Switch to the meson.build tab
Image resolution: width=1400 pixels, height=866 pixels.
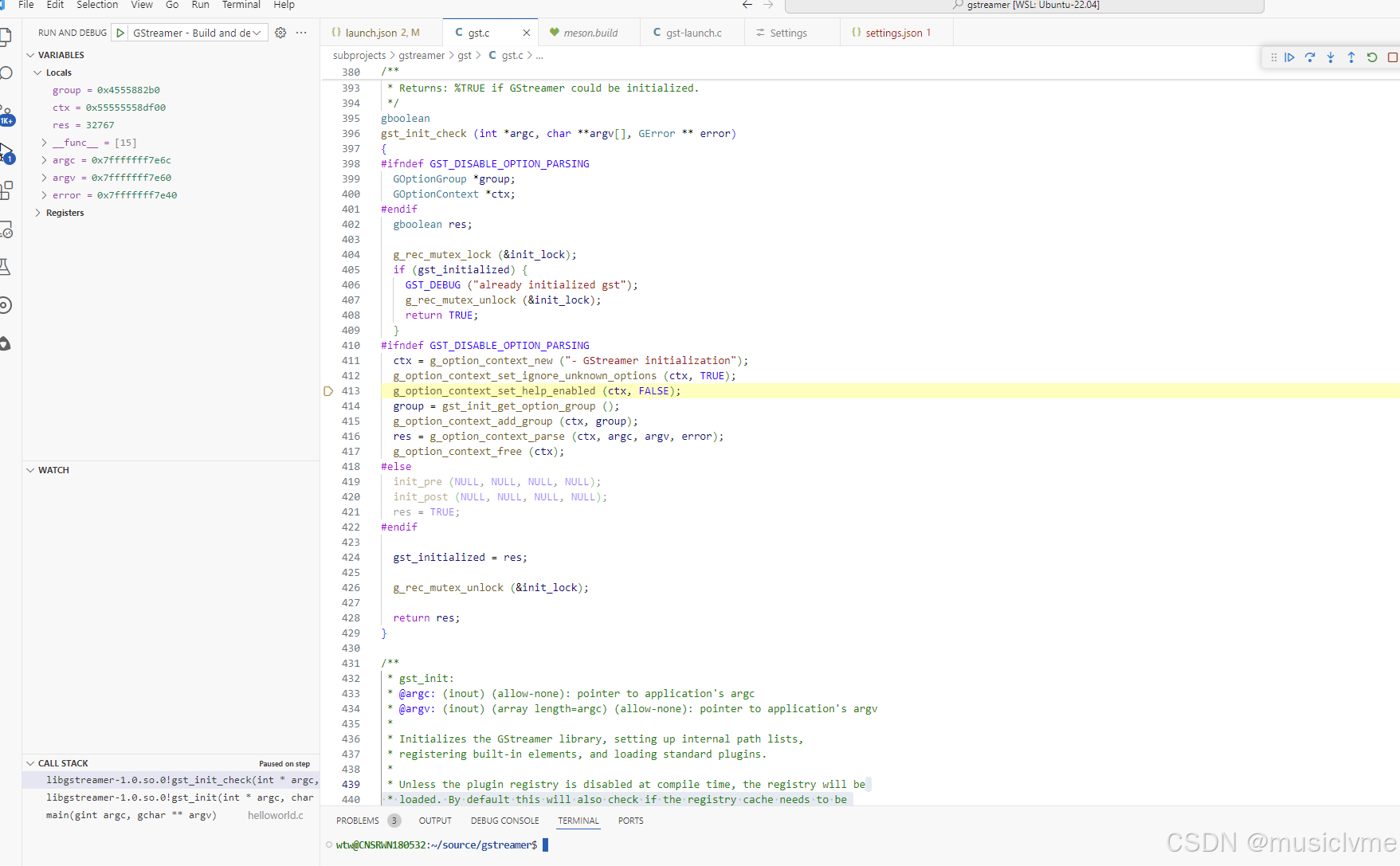coord(589,33)
